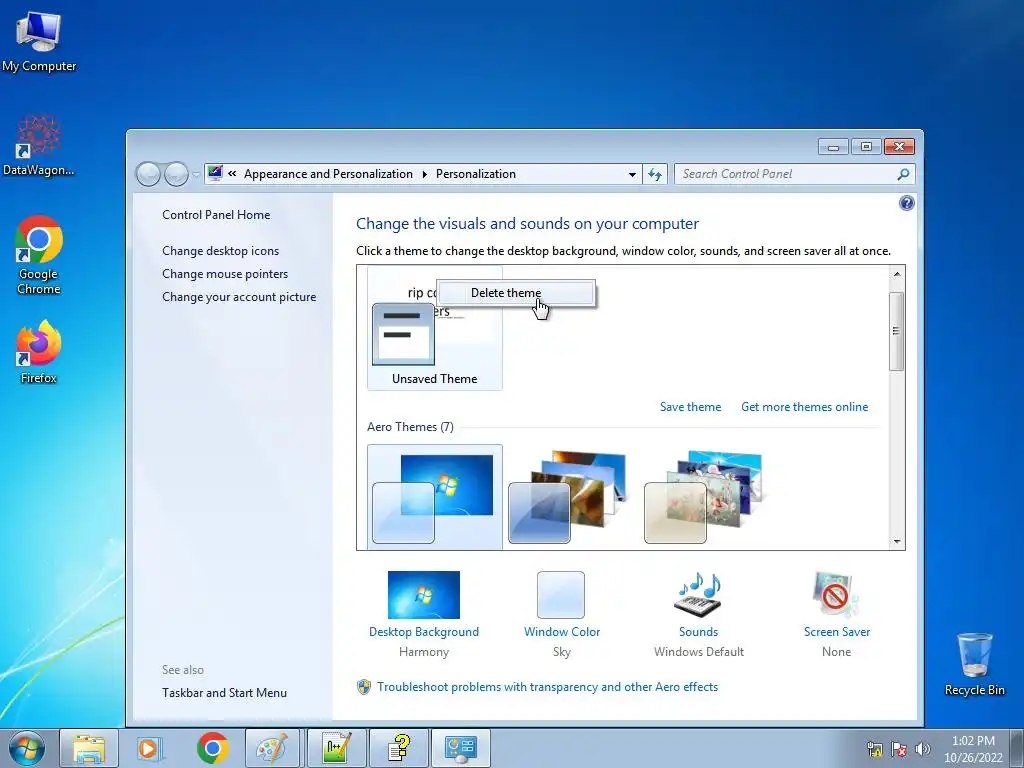Click the Personalization breadcrumb
1024x768 pixels.
[475, 174]
